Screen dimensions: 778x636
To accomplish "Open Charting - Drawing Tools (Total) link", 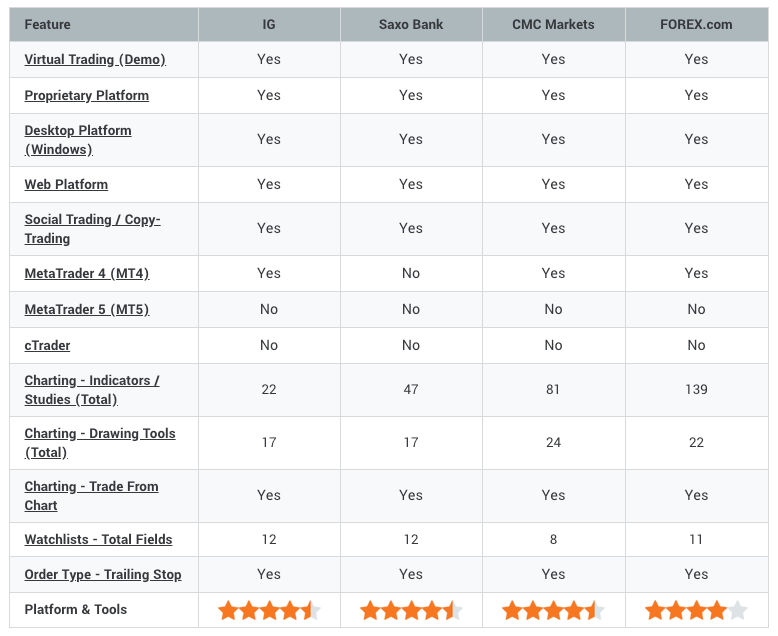I will tap(100, 443).
